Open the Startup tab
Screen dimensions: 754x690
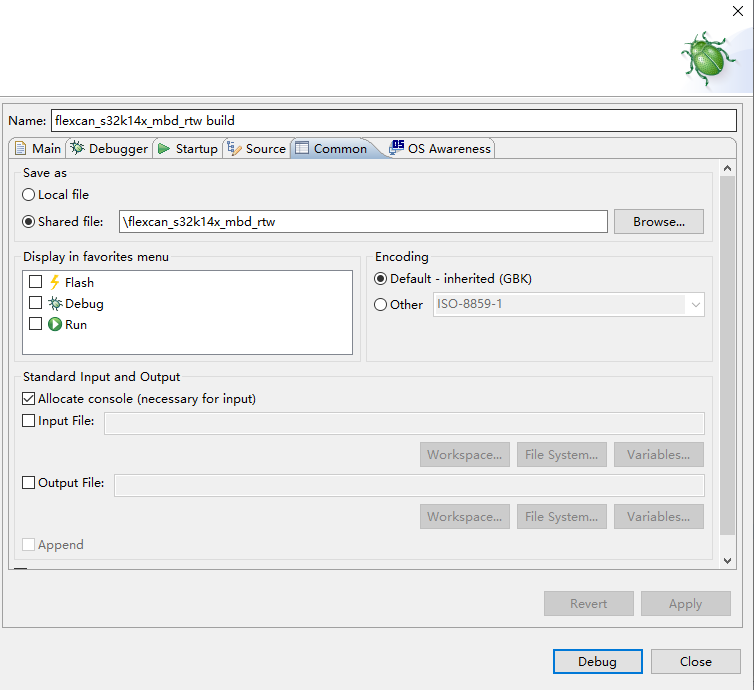188,149
